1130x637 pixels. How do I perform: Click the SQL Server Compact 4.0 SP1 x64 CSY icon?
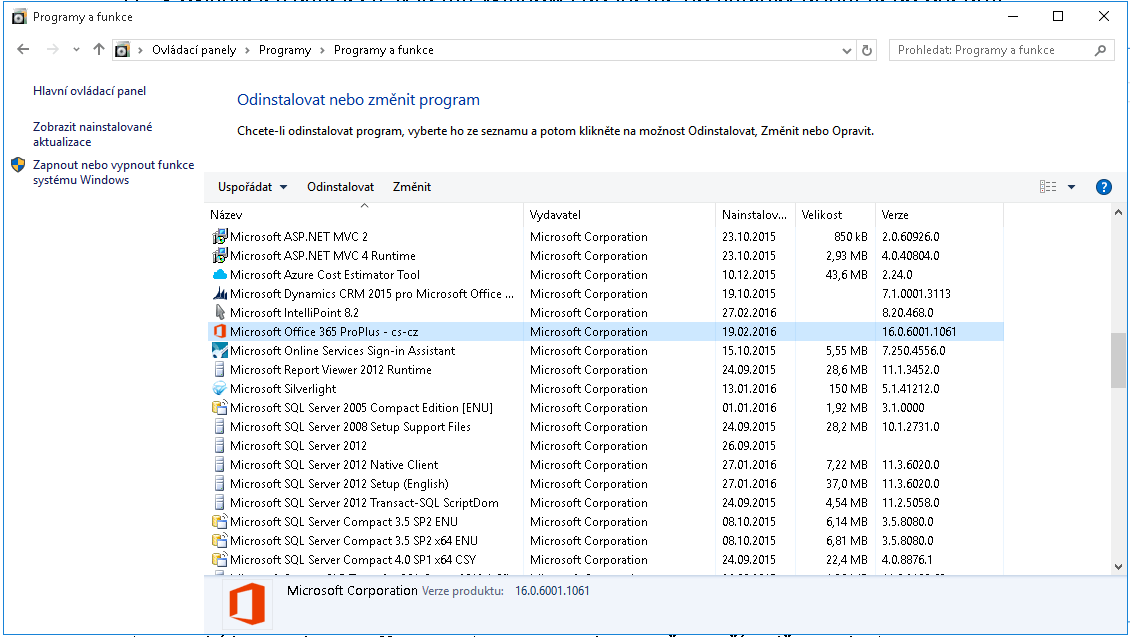pyautogui.click(x=220, y=560)
